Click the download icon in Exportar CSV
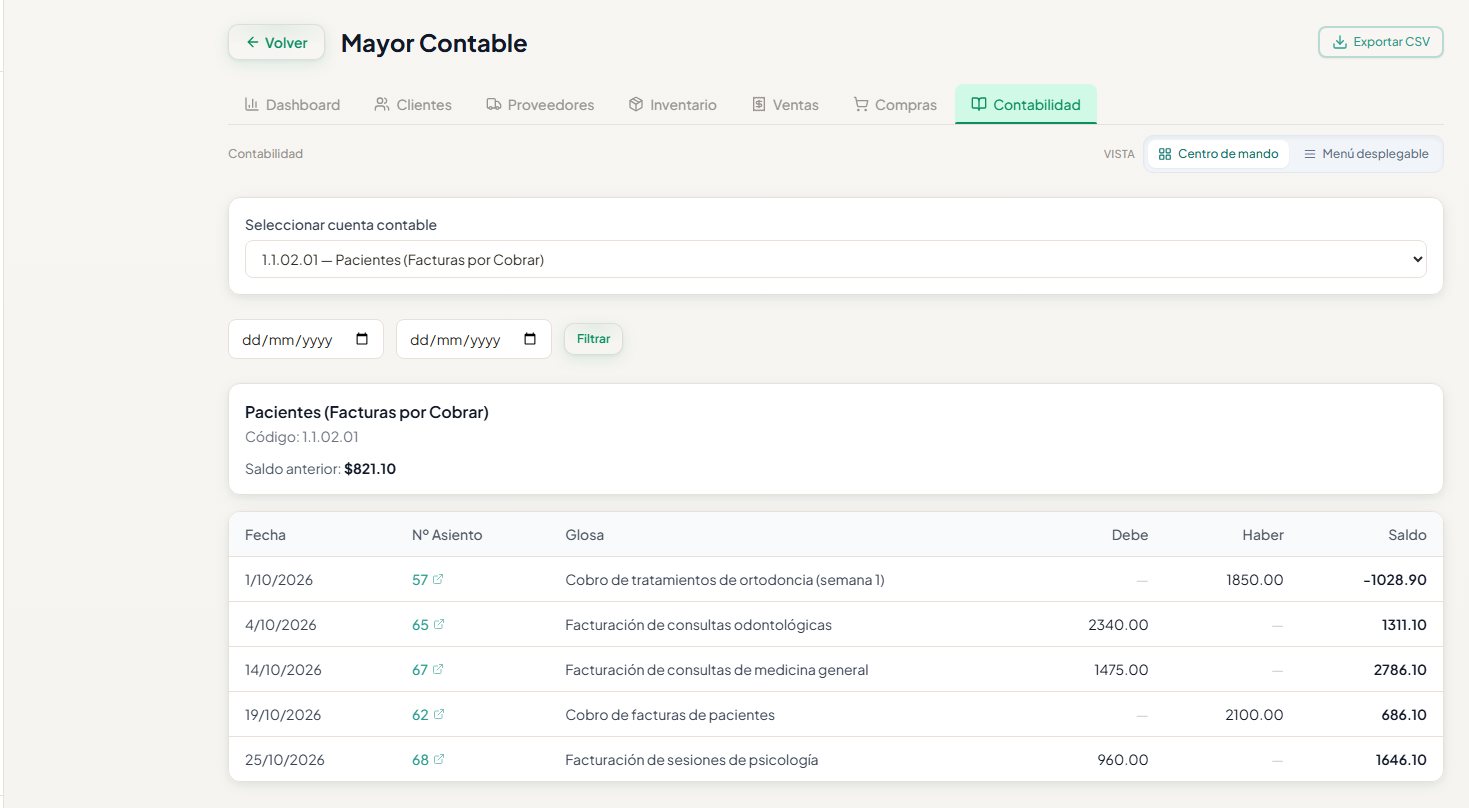The width and height of the screenshot is (1469, 808). (x=1340, y=42)
